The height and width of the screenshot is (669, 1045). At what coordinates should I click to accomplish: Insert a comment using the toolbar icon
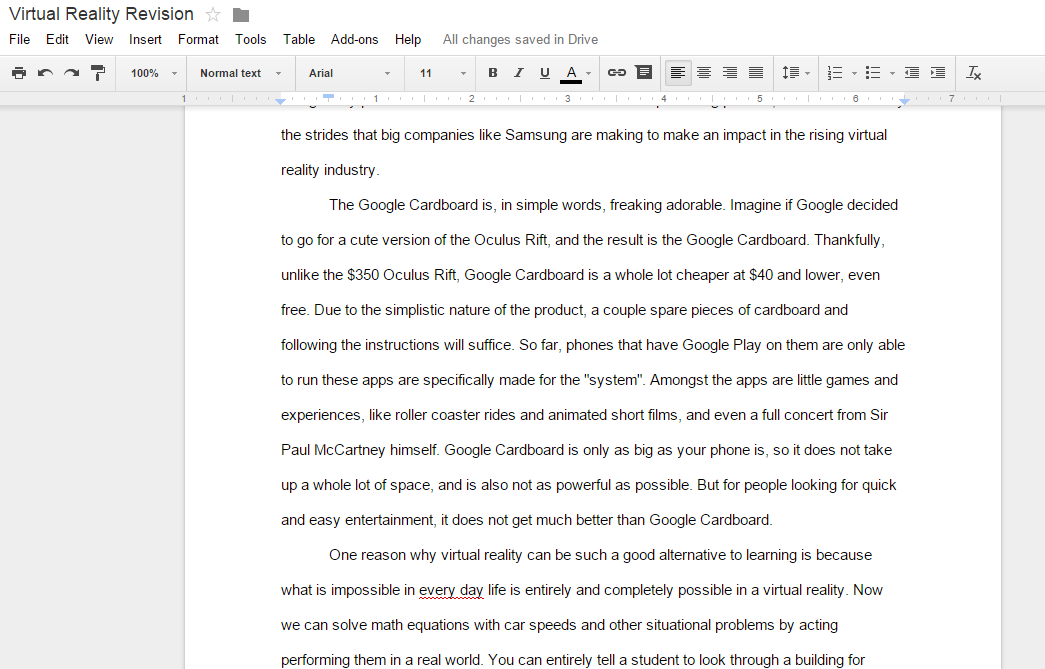pyautogui.click(x=644, y=73)
